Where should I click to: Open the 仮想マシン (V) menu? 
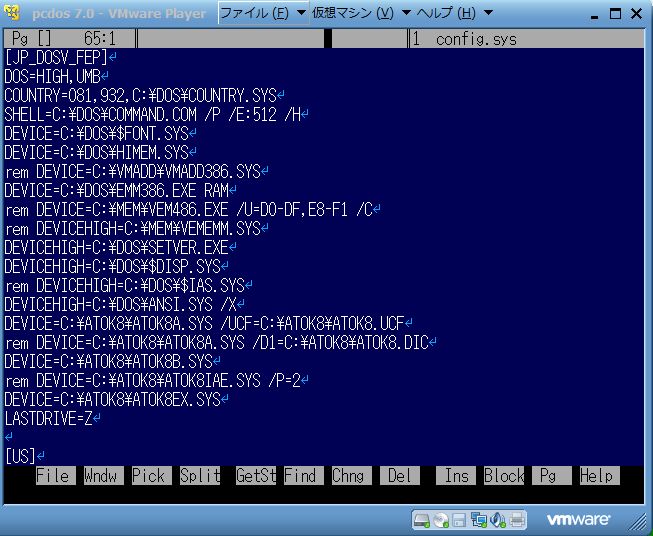click(x=353, y=13)
